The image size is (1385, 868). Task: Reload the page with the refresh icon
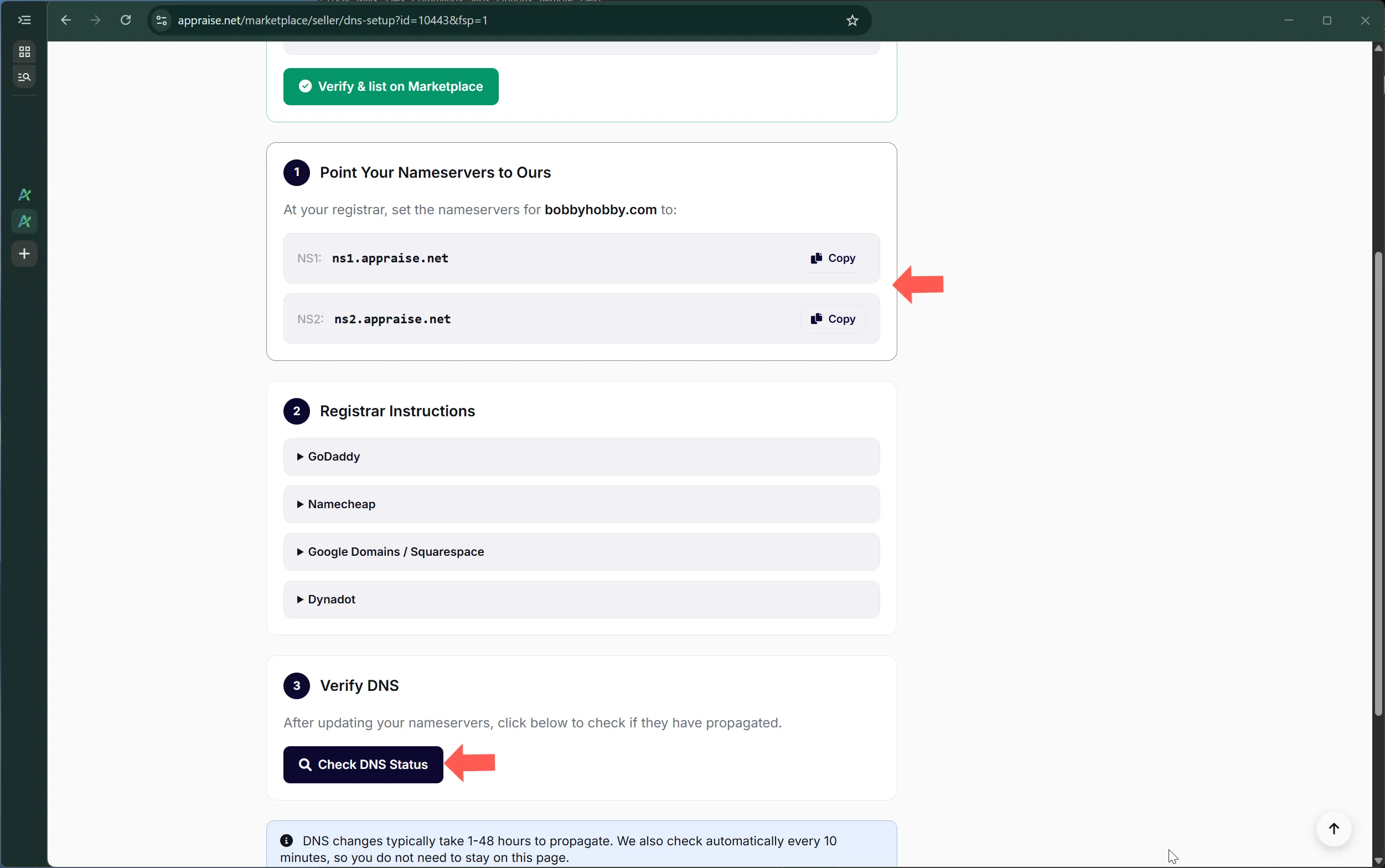[126, 20]
